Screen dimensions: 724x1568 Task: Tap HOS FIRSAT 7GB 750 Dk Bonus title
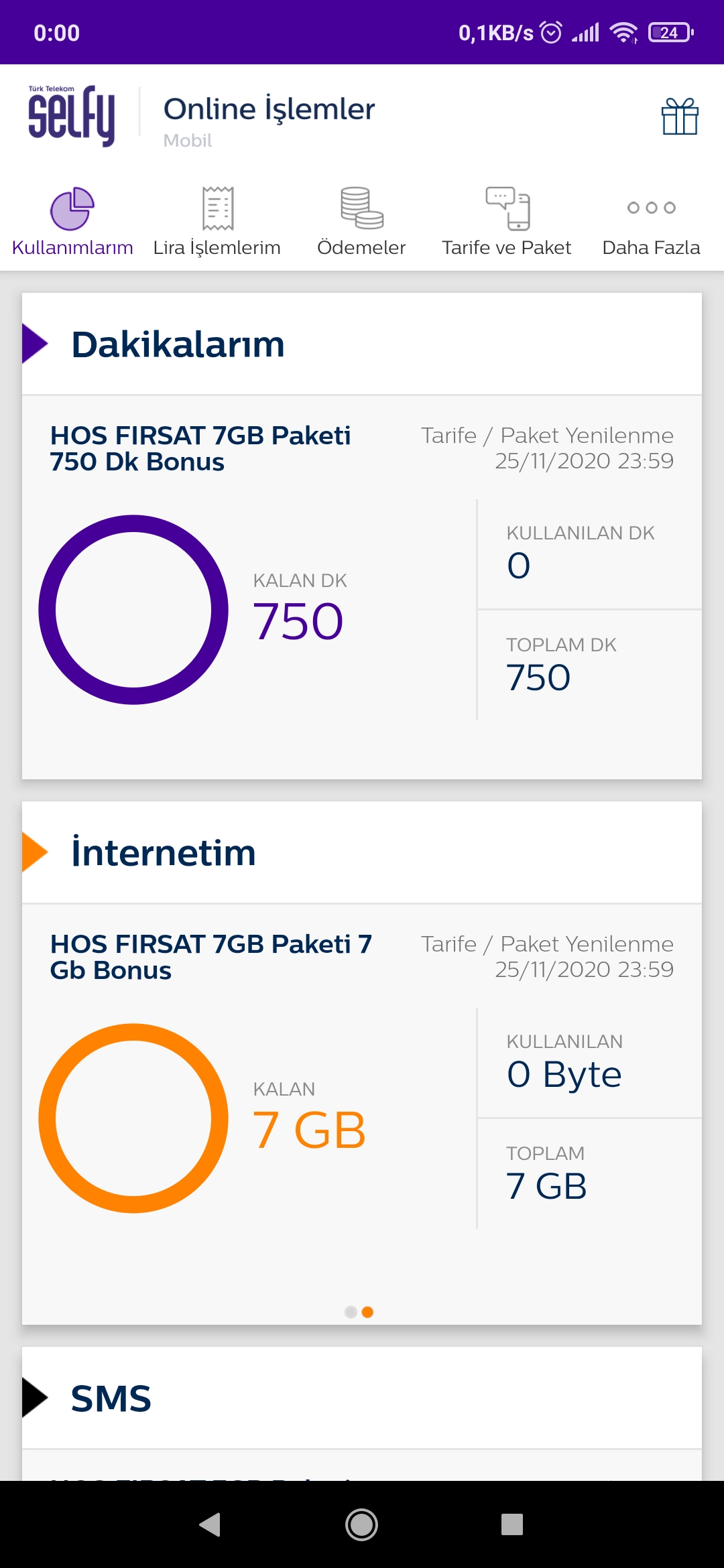point(200,448)
